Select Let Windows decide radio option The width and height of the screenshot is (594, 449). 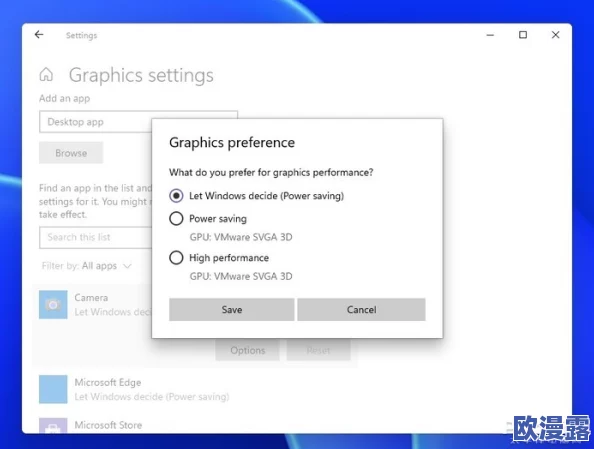(x=176, y=196)
